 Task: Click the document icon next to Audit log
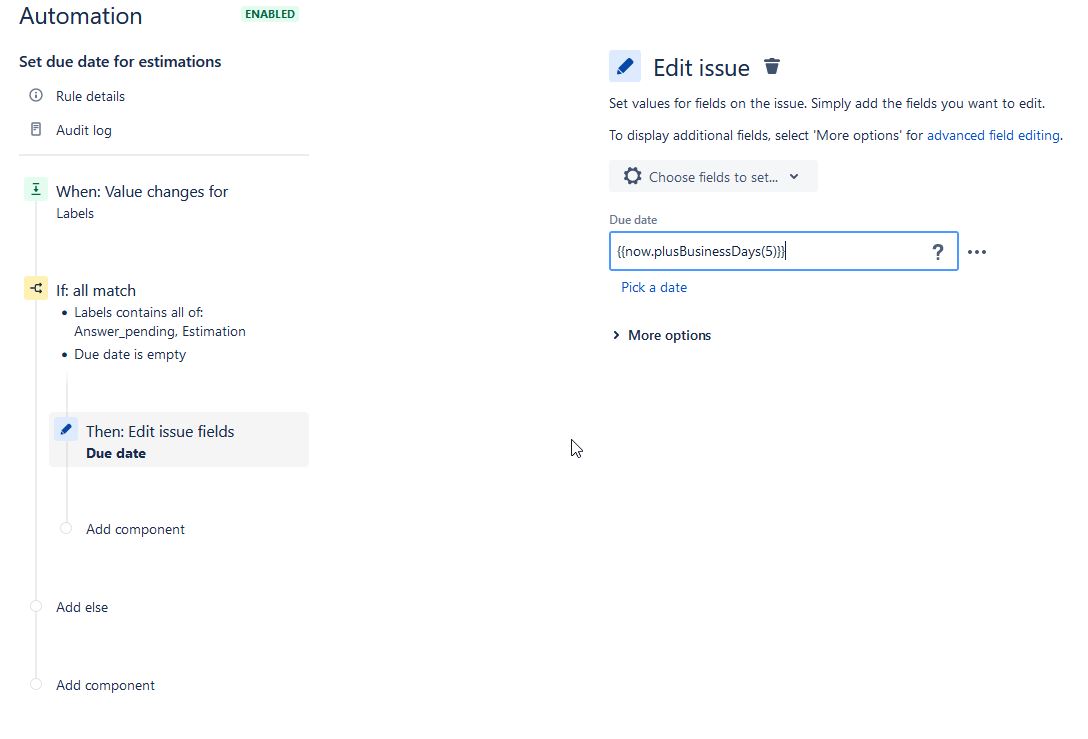pyautogui.click(x=36, y=129)
